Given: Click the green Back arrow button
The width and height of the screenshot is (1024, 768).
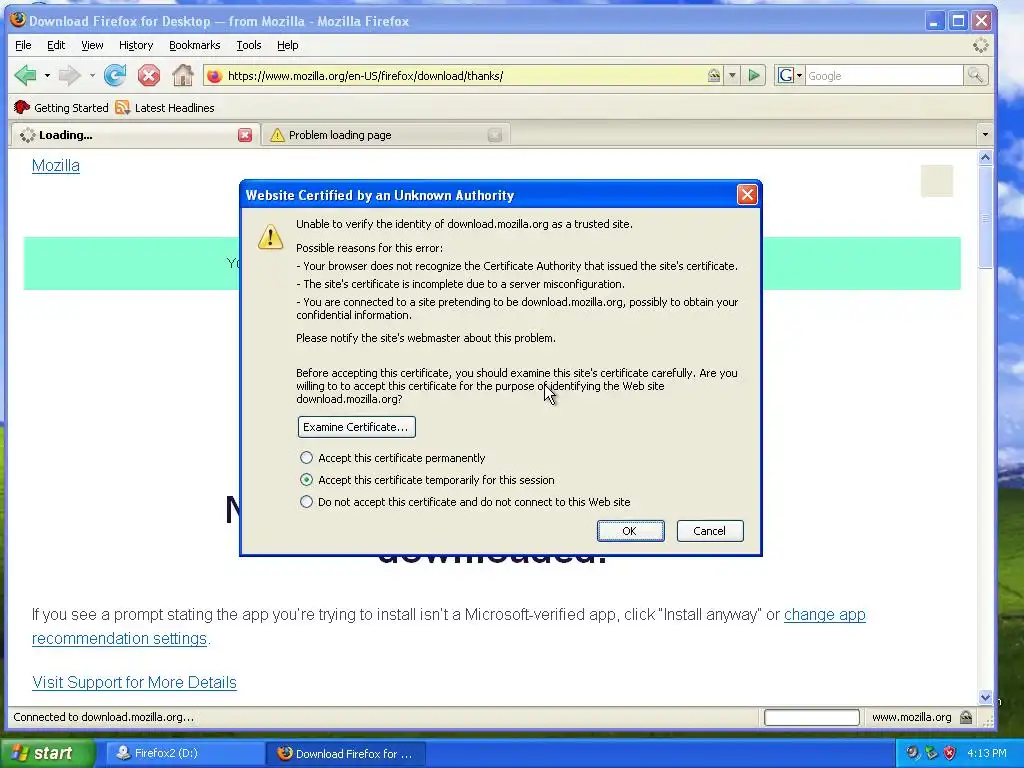Looking at the screenshot, I should [25, 76].
